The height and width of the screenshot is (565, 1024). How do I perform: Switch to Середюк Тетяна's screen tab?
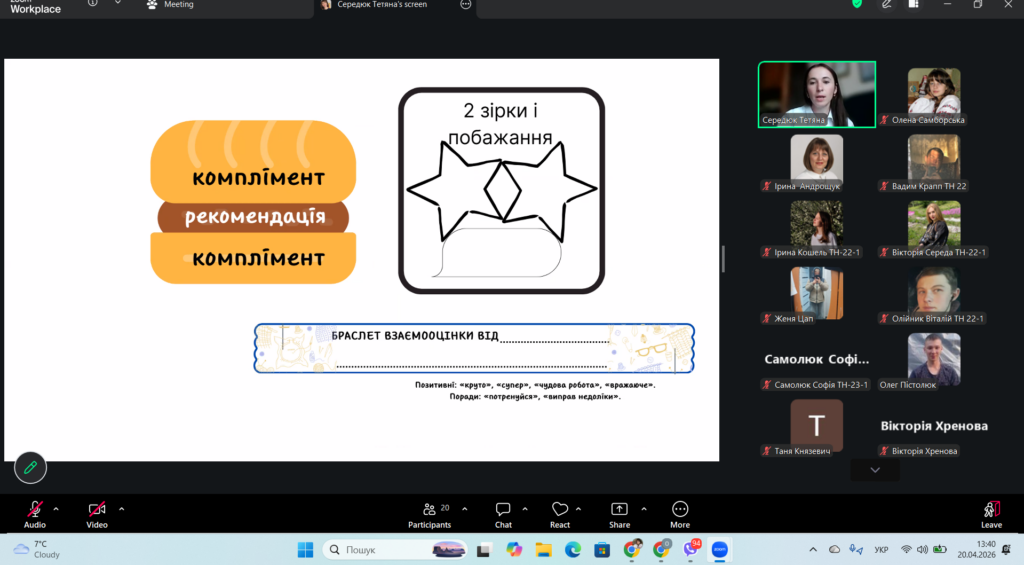point(382,5)
